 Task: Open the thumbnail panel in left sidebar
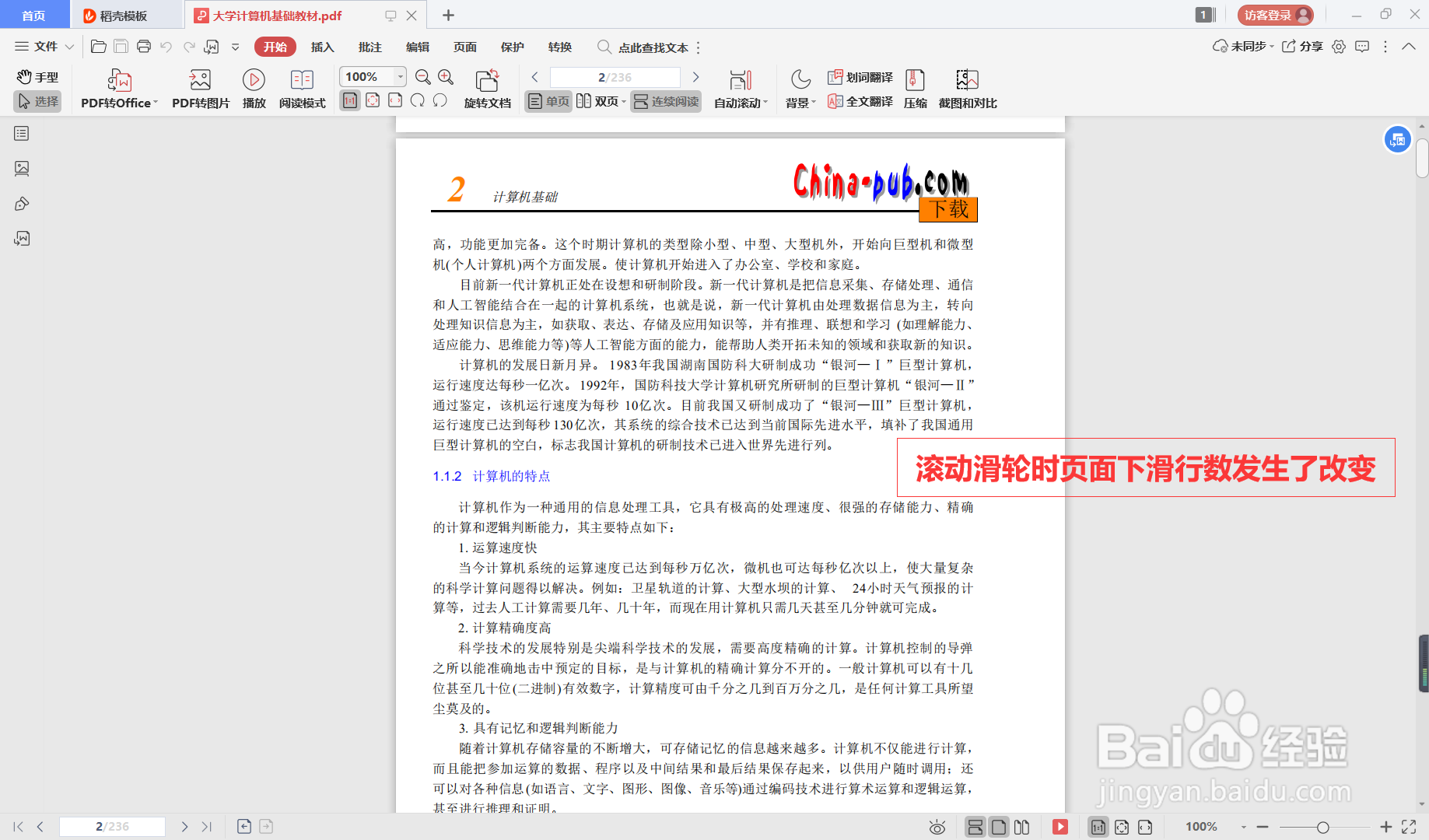[x=22, y=168]
